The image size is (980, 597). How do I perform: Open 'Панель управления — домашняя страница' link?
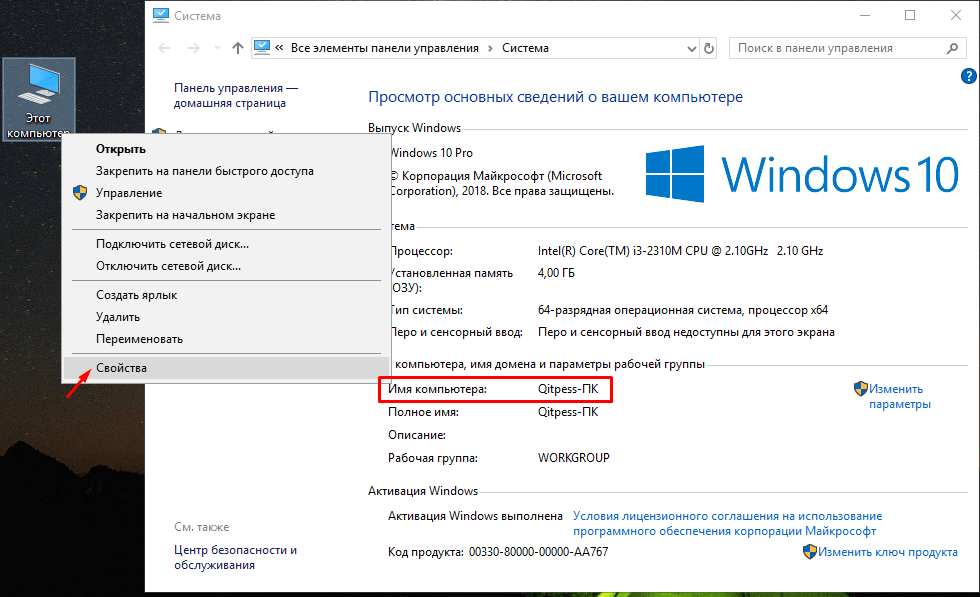pos(236,96)
